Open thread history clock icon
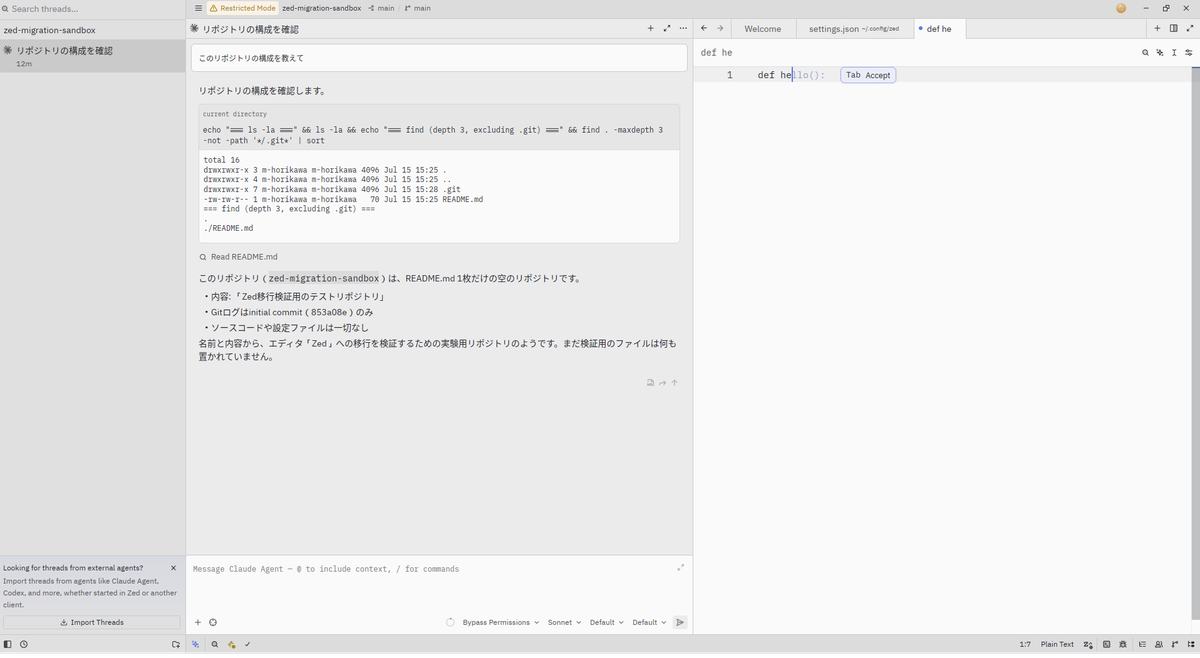Screen dimensions: 1200x658 click(x=24, y=645)
